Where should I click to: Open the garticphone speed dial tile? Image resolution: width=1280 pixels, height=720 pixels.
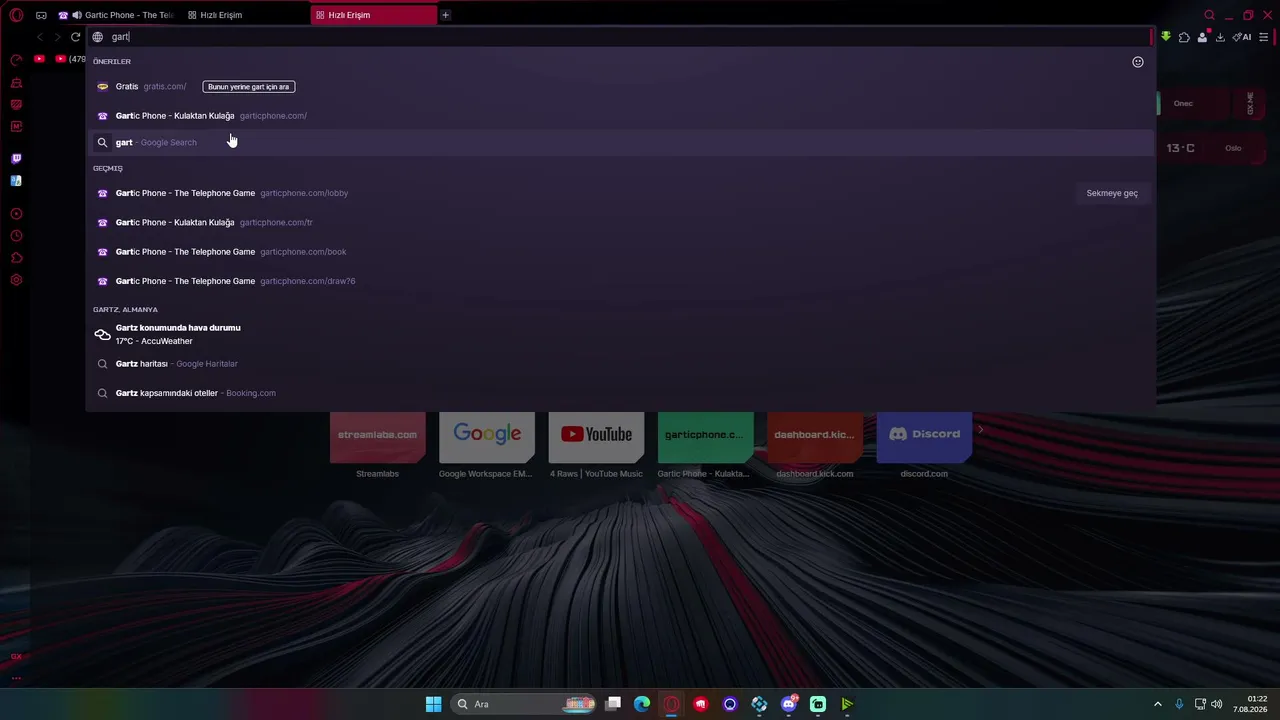[705, 437]
